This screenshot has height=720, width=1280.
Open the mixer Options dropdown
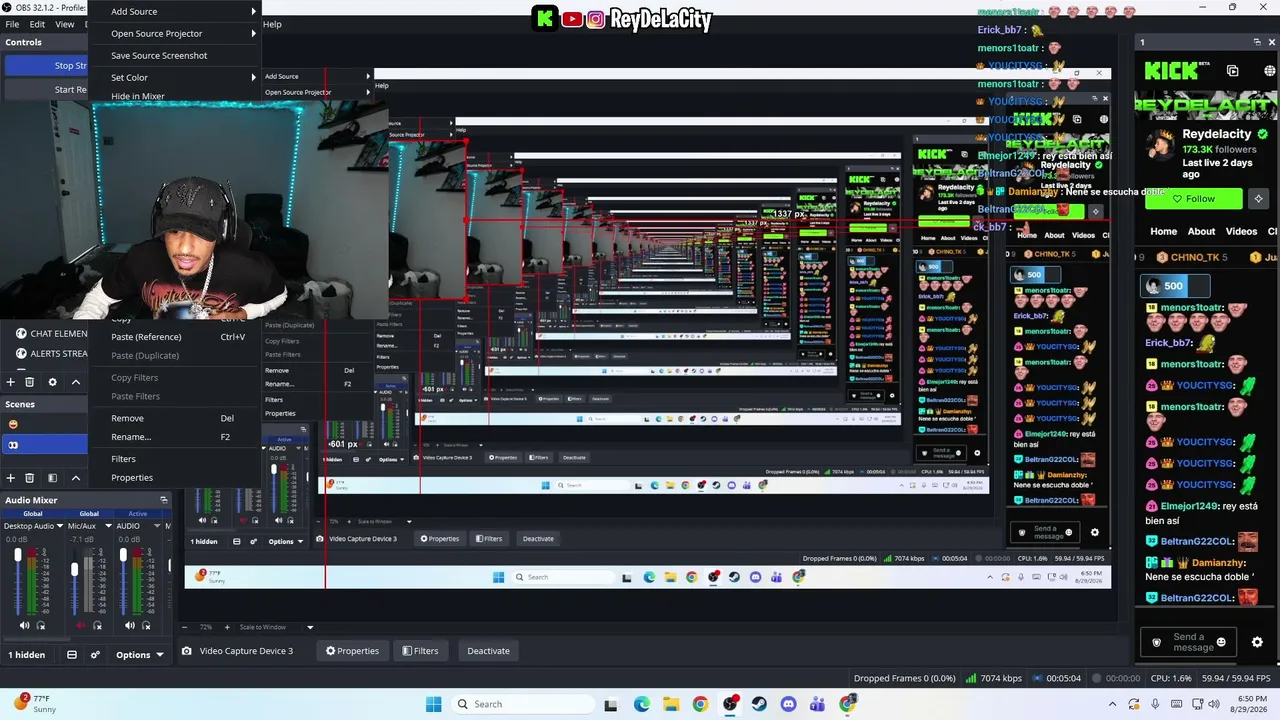139,655
